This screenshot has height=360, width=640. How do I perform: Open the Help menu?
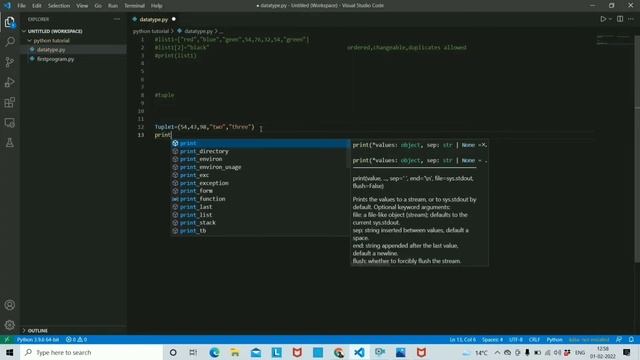[x=156, y=6]
